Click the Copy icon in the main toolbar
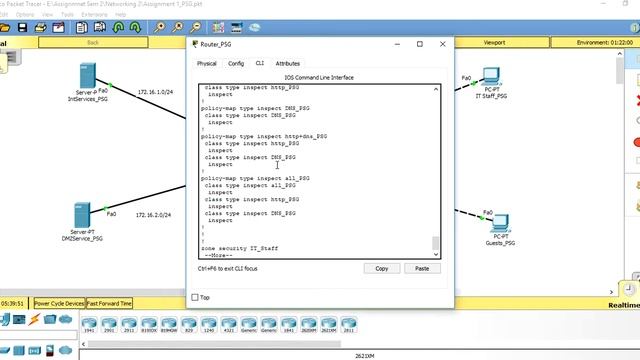The height and width of the screenshot is (360, 640). 82,28
